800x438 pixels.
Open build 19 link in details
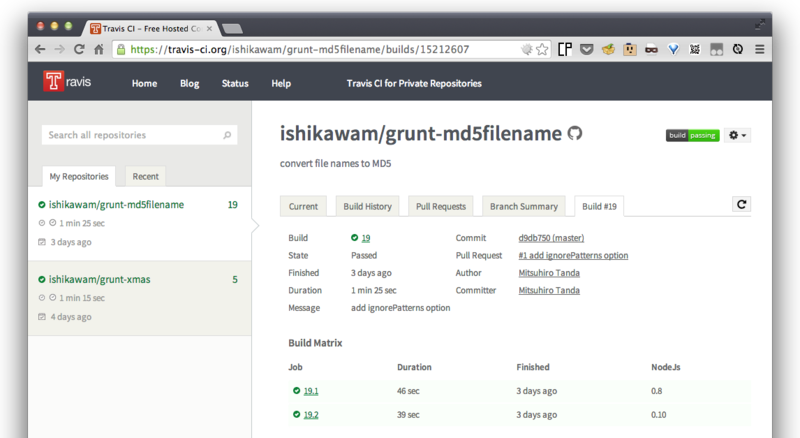tap(366, 238)
